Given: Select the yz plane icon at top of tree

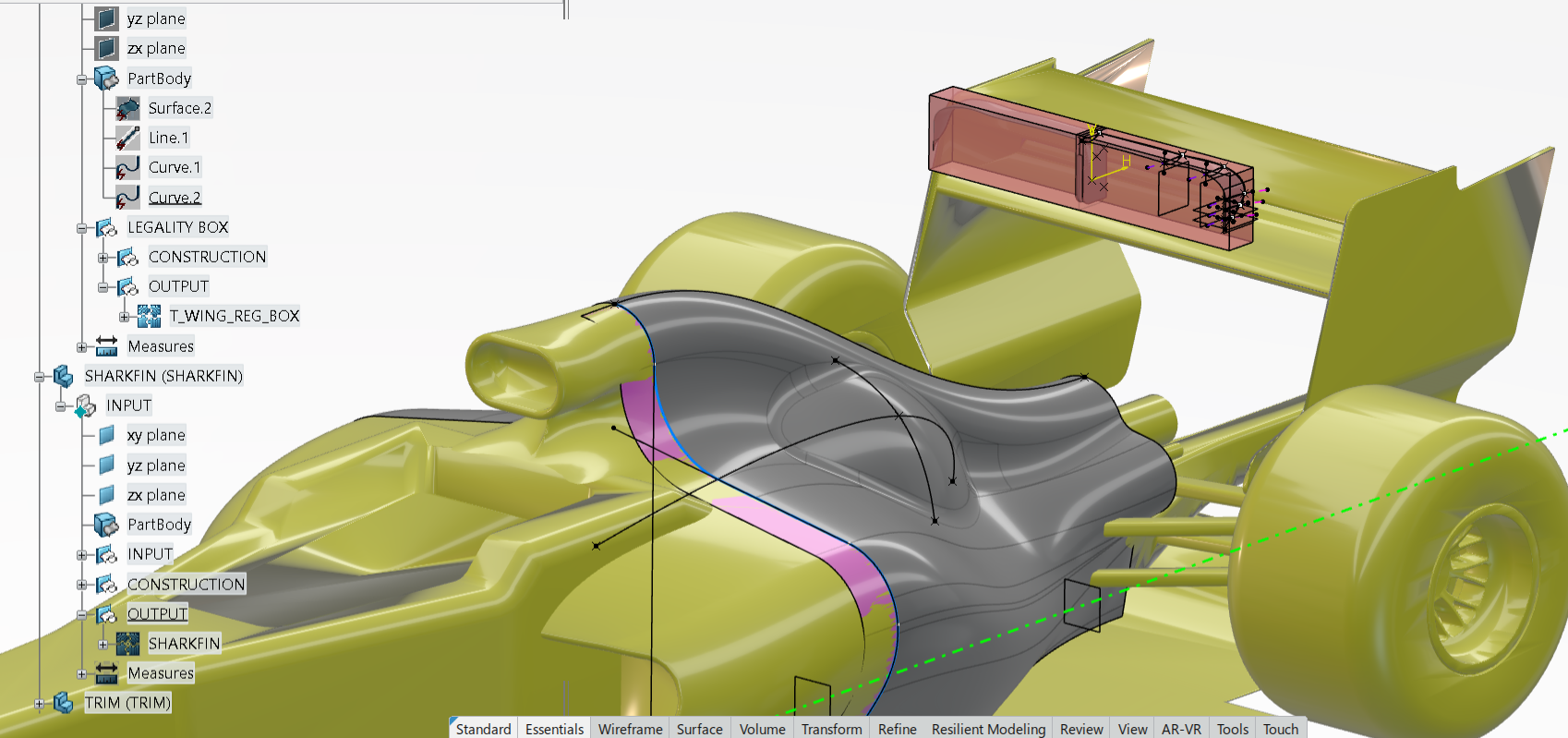Looking at the screenshot, I should click(x=107, y=18).
